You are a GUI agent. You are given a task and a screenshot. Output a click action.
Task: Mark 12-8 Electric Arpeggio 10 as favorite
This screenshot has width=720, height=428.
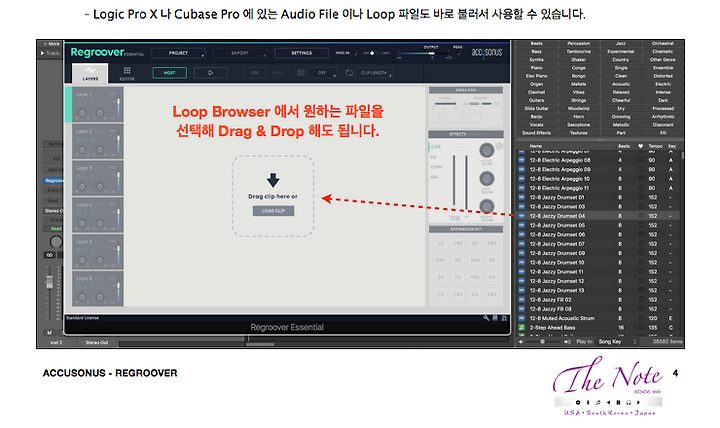click(641, 179)
